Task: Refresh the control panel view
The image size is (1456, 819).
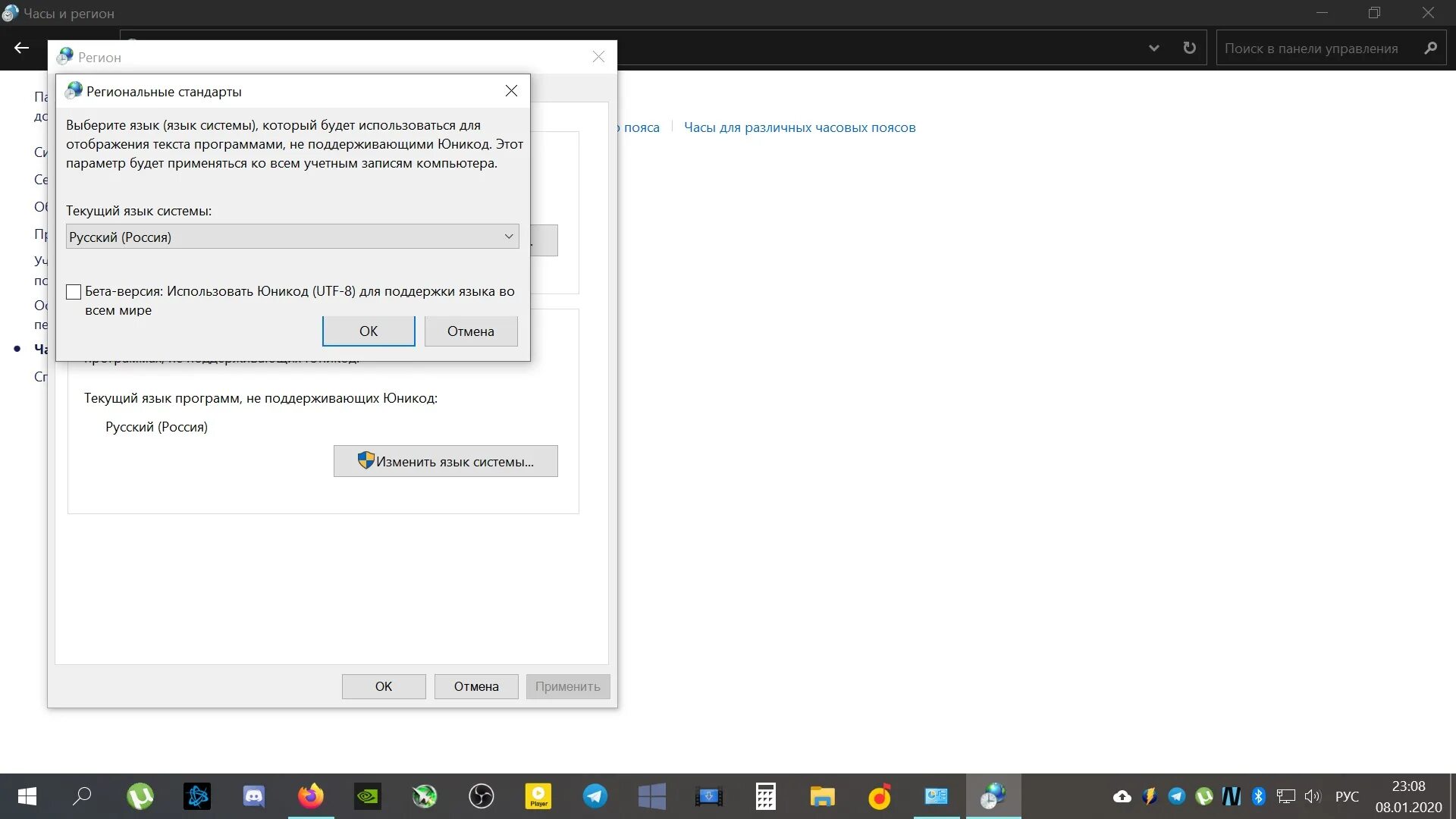Action: (1189, 49)
